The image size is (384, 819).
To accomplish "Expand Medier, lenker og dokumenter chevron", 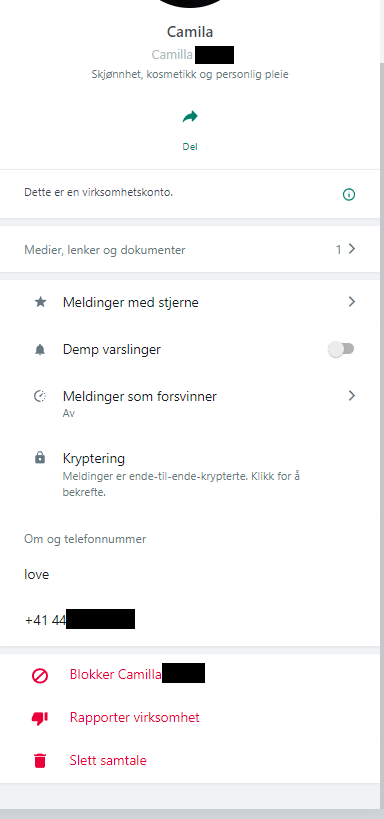I will 352,249.
